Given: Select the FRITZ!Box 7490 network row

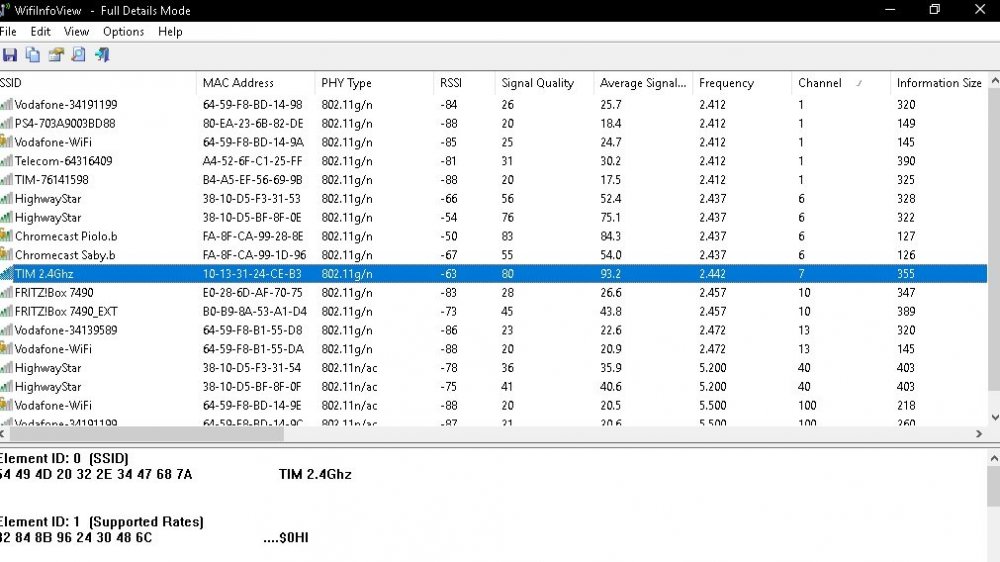Looking at the screenshot, I should click(x=494, y=293).
